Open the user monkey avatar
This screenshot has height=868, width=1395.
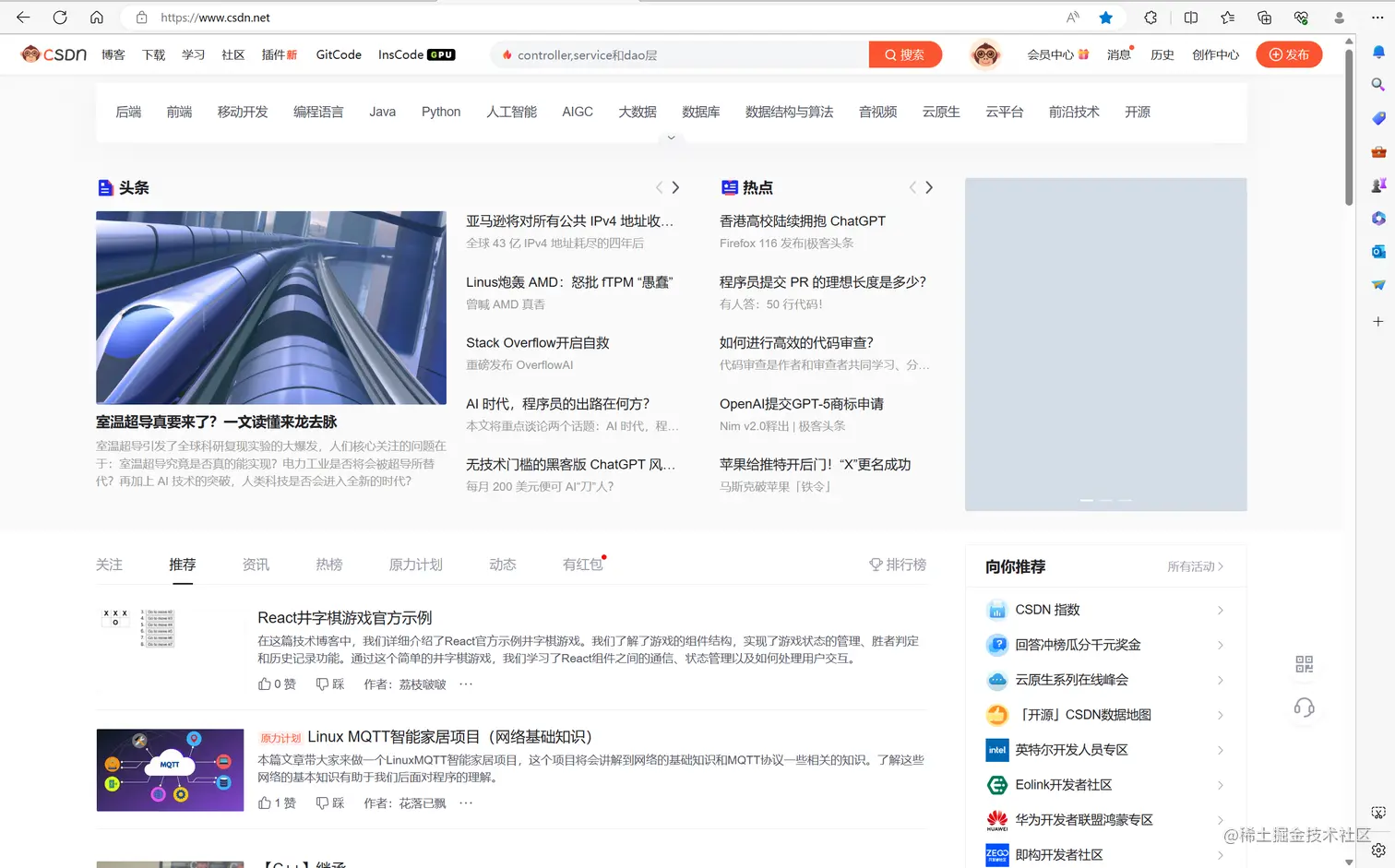pyautogui.click(x=985, y=54)
